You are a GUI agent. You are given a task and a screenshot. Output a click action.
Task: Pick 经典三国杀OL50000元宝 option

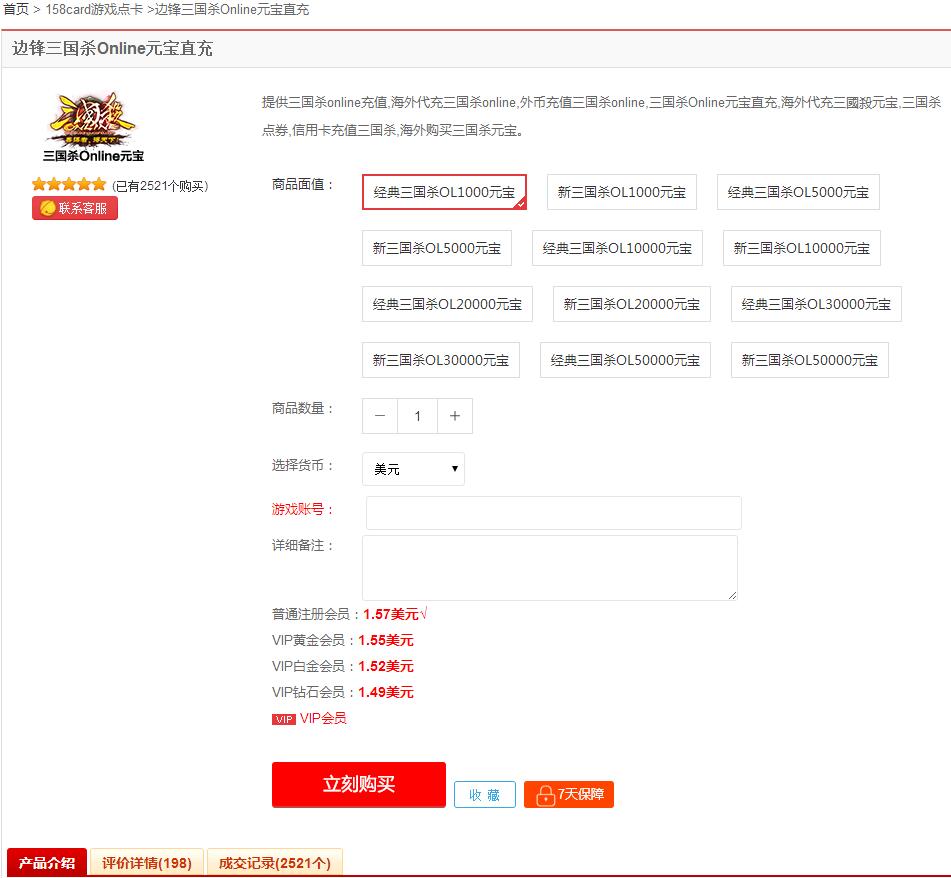point(625,360)
